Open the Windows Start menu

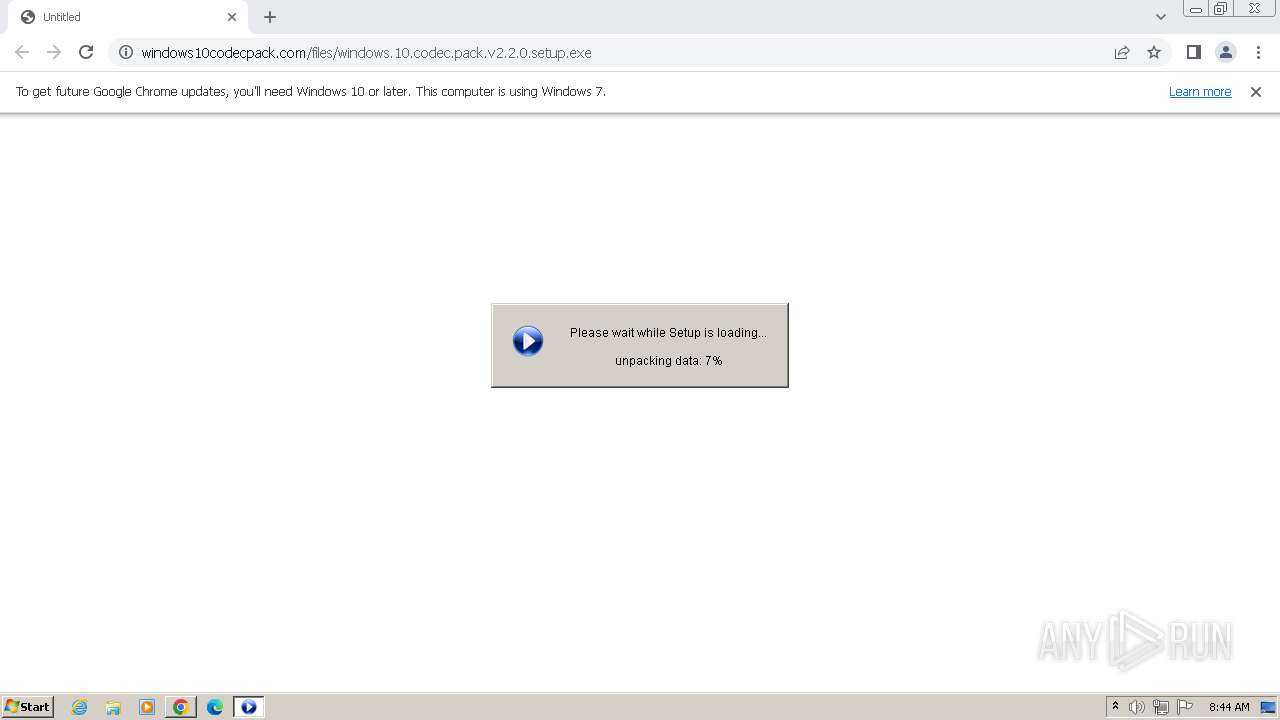click(27, 707)
